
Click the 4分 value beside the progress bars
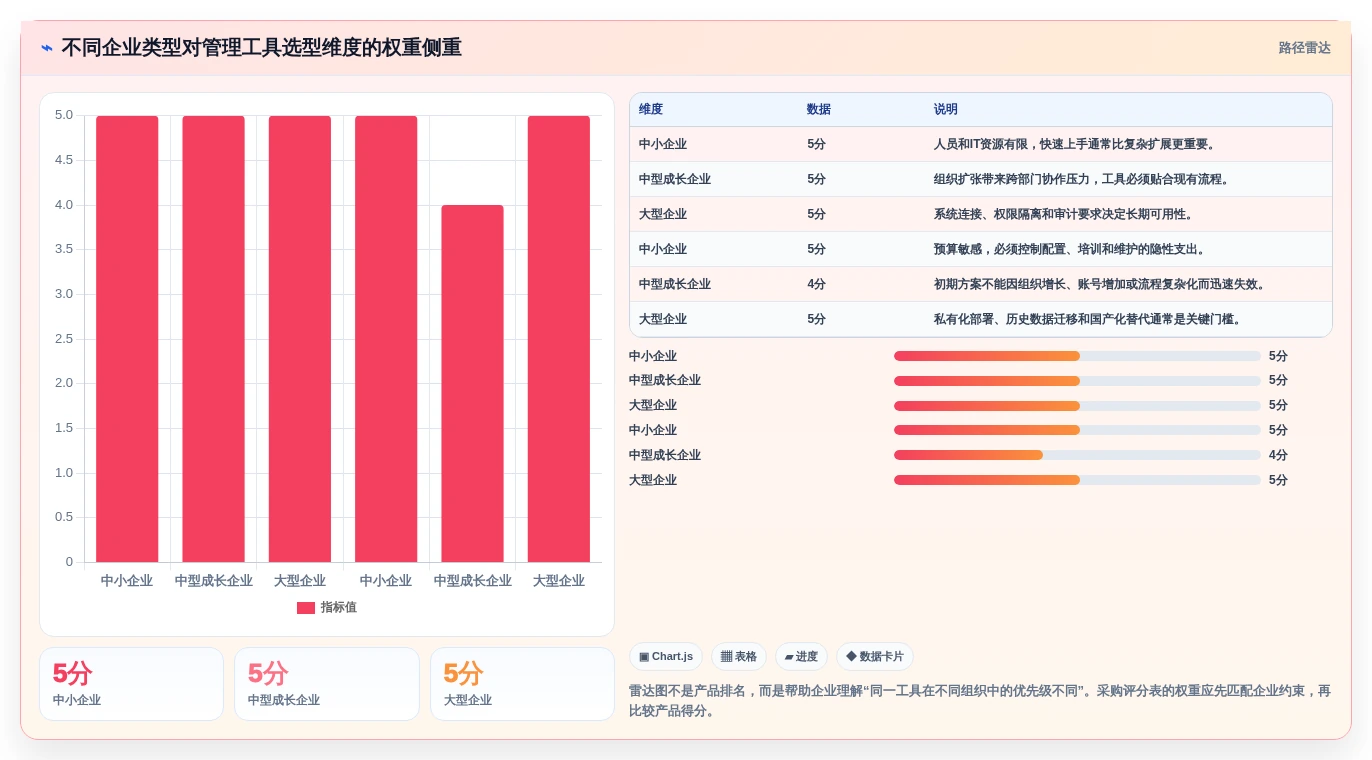tap(1278, 455)
